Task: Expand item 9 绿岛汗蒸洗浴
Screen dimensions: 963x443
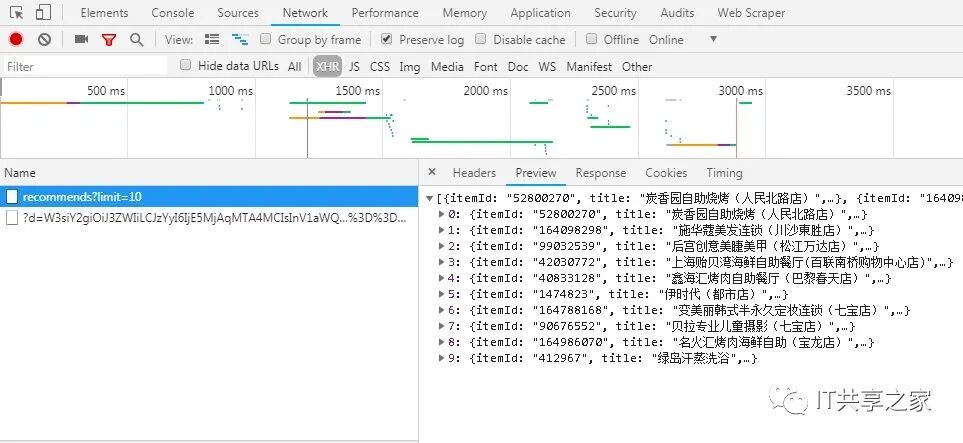Action: (x=441, y=358)
